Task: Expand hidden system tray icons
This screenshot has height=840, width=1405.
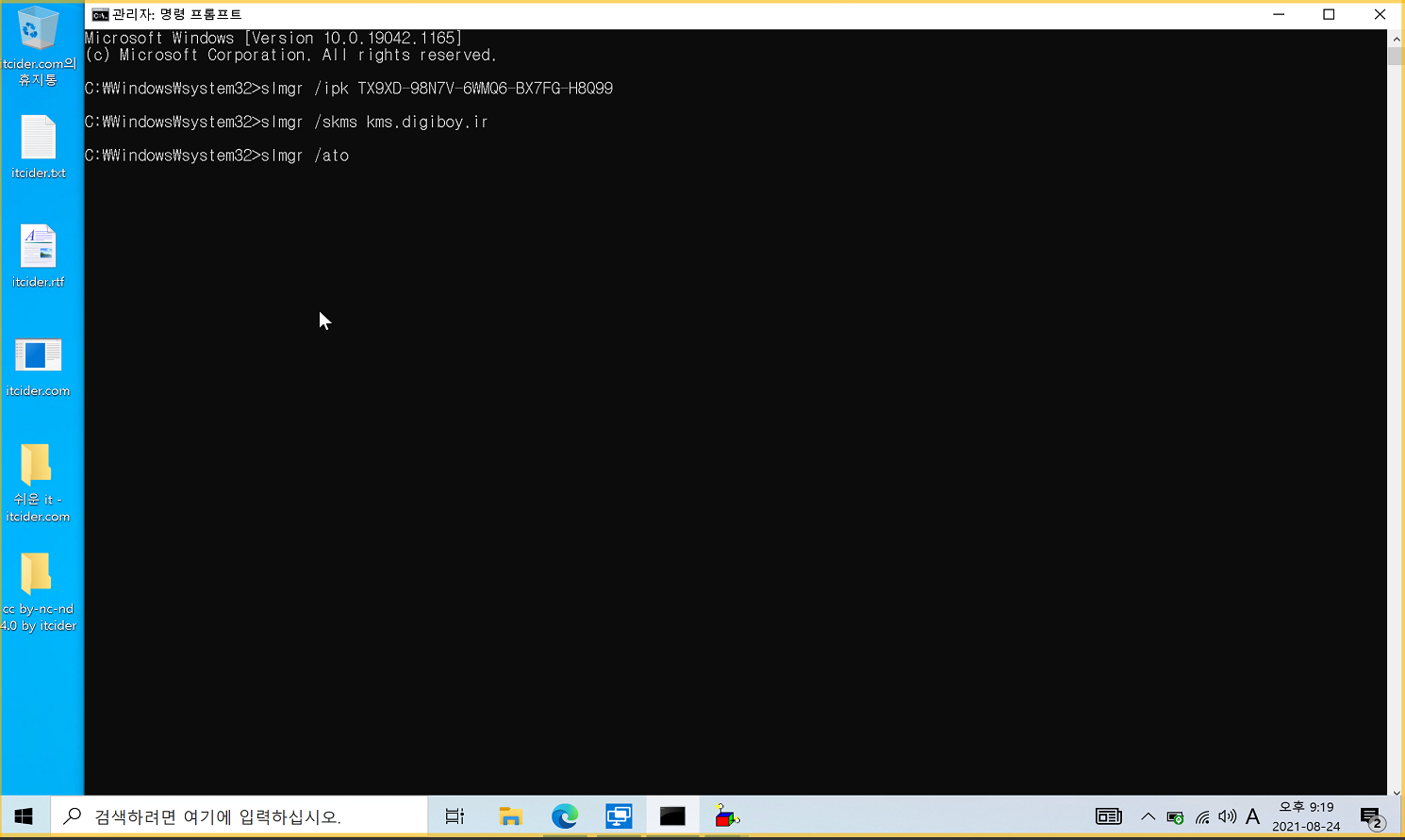Action: pos(1148,816)
